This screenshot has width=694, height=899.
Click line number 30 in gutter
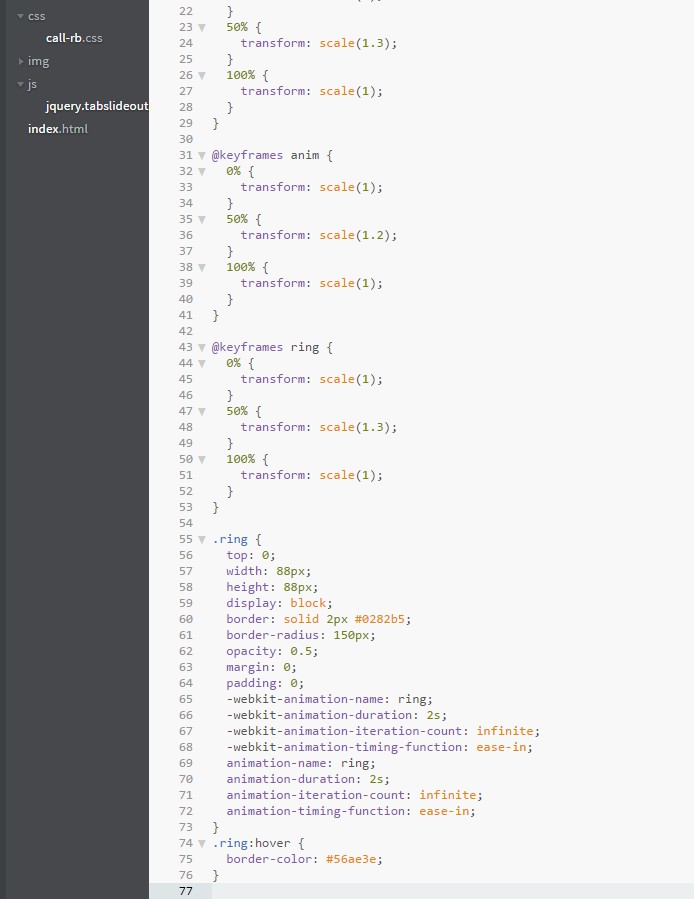click(186, 139)
